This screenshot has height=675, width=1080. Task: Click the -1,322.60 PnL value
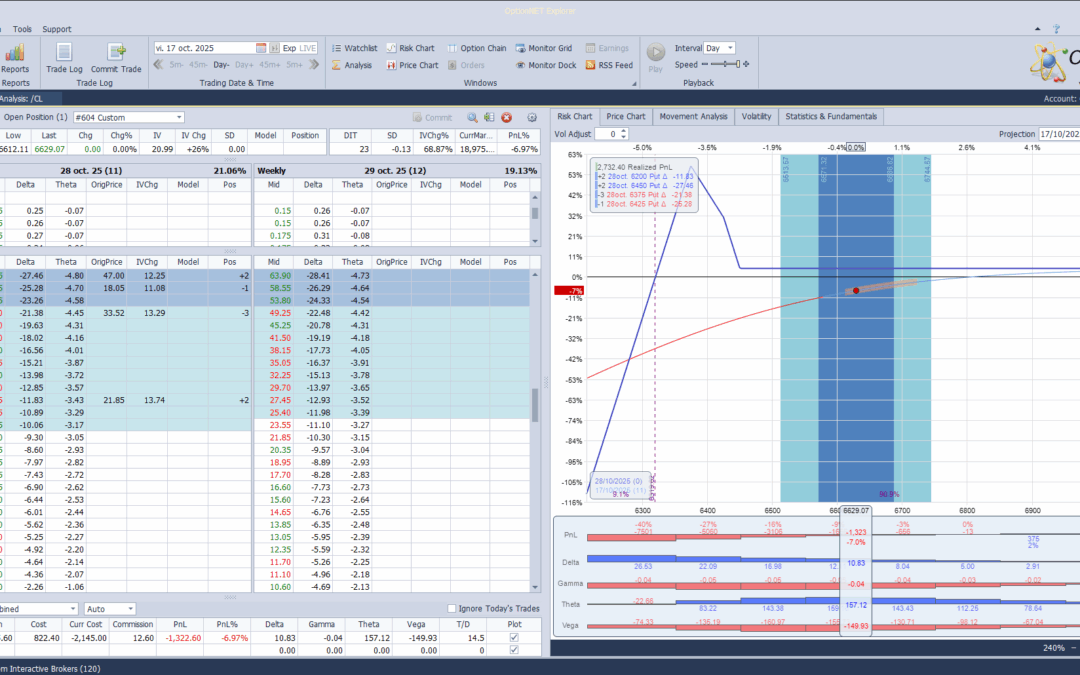point(183,638)
